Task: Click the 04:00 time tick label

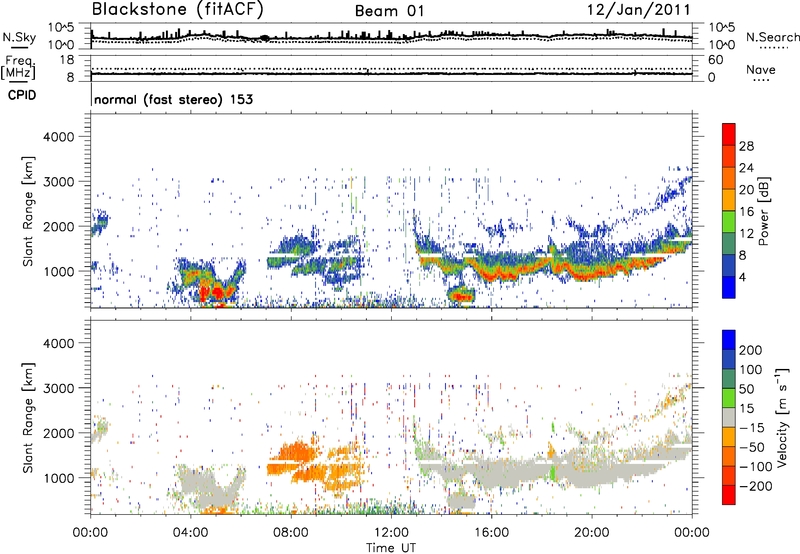Action: 190,533
